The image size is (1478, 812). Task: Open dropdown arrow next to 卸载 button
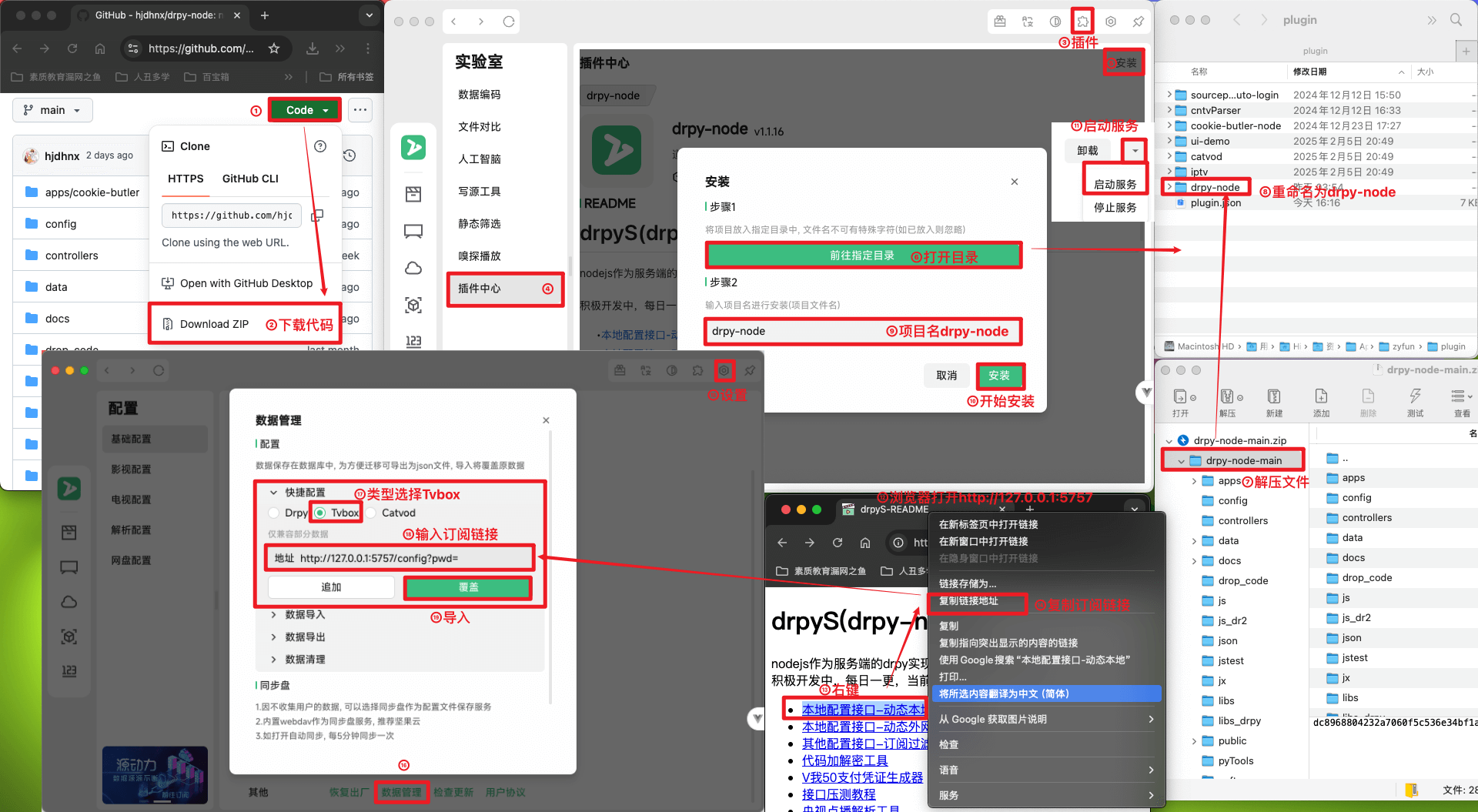[1135, 151]
